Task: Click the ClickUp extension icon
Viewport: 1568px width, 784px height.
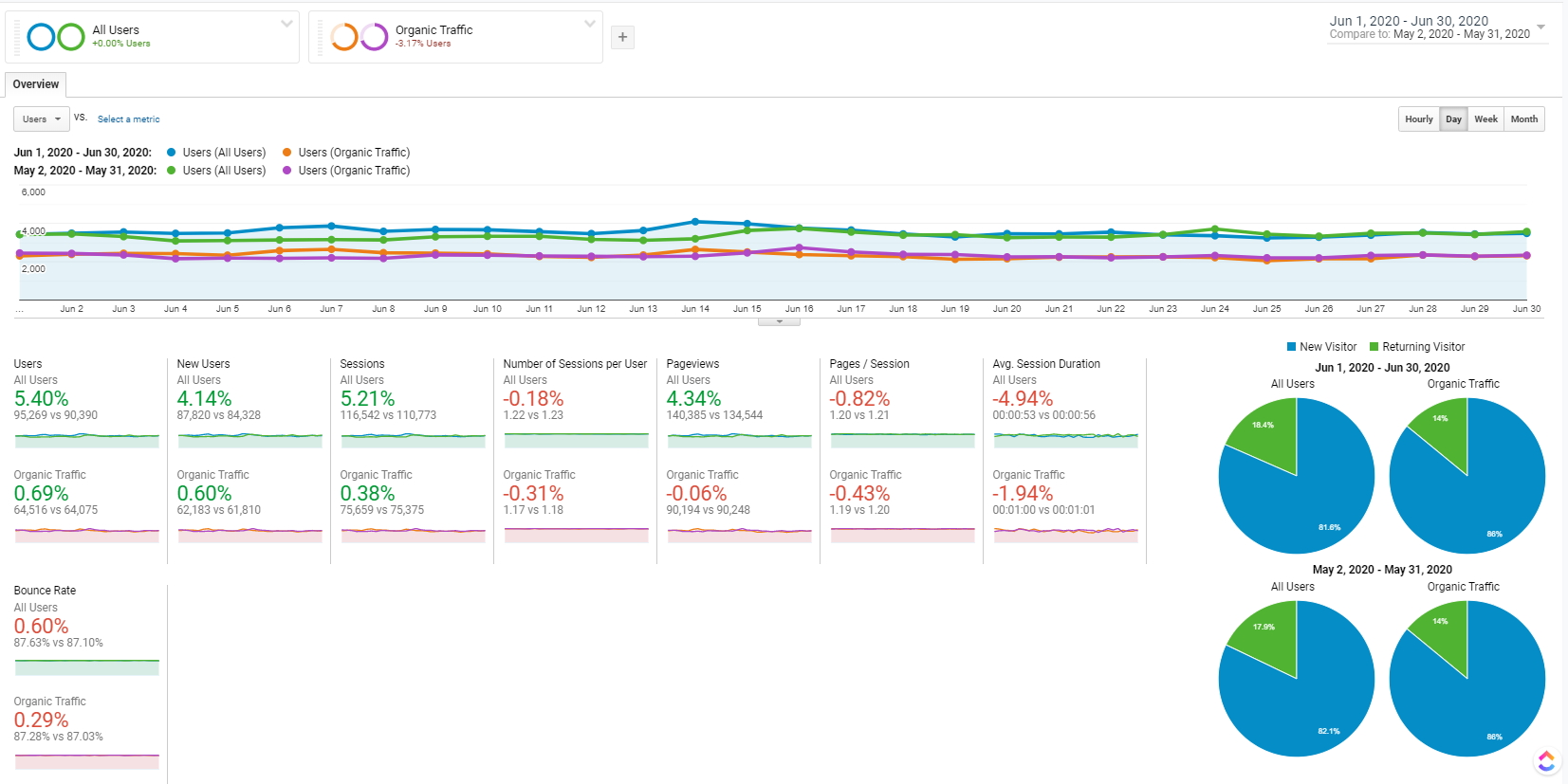Action: click(1546, 760)
